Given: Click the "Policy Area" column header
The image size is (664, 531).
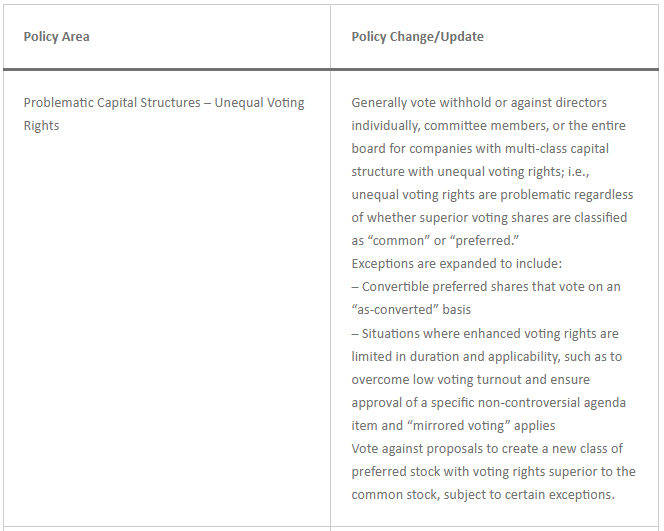Looking at the screenshot, I should (56, 37).
